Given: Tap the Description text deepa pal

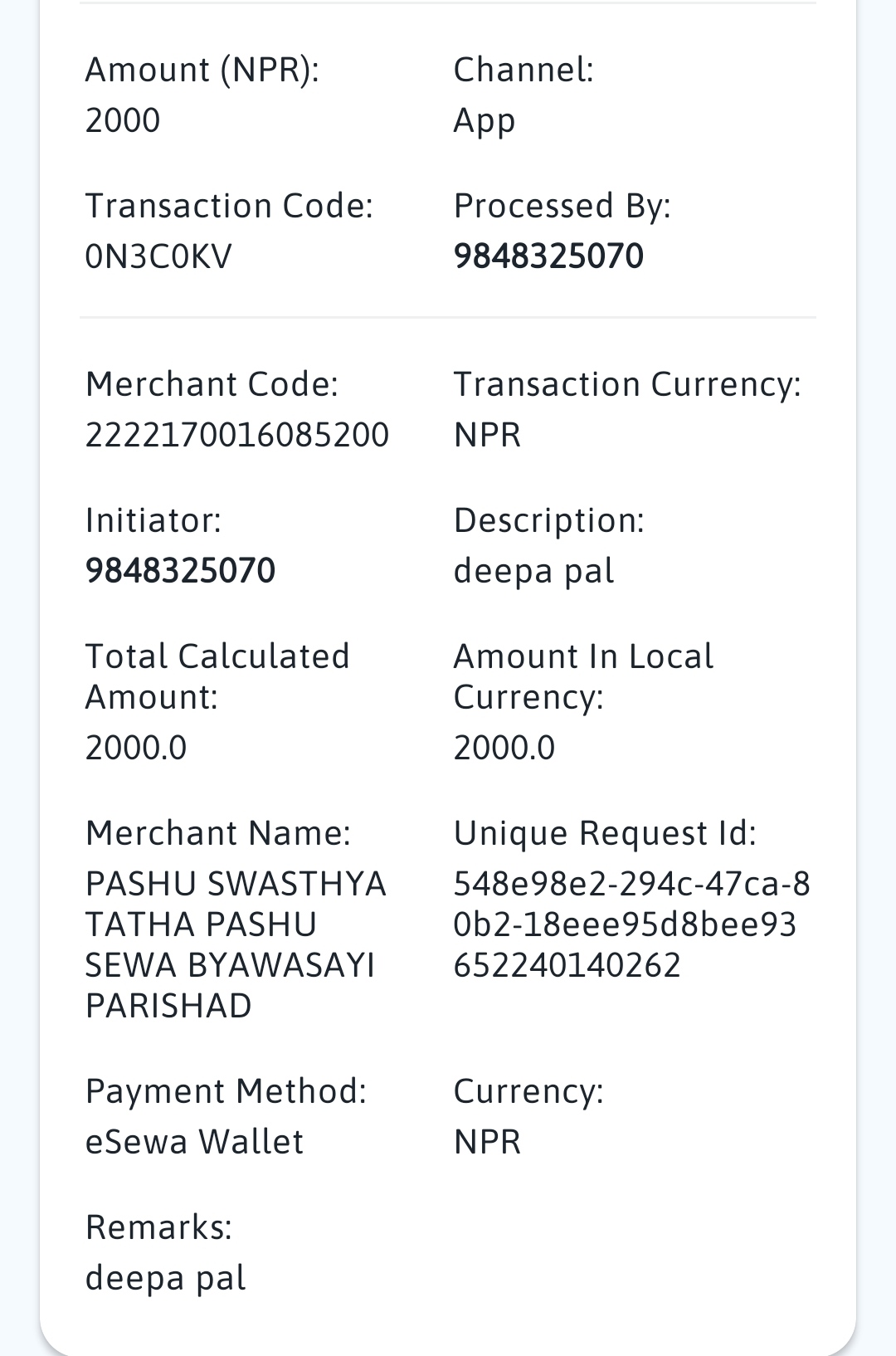Looking at the screenshot, I should [x=533, y=572].
